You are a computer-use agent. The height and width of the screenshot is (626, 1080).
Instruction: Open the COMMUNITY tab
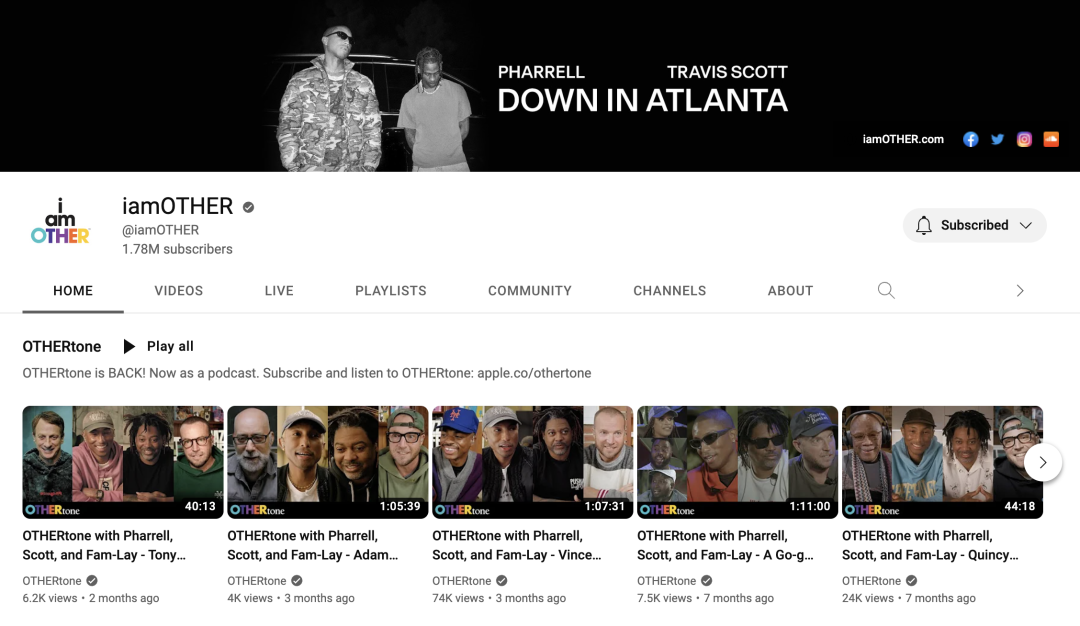pos(530,291)
